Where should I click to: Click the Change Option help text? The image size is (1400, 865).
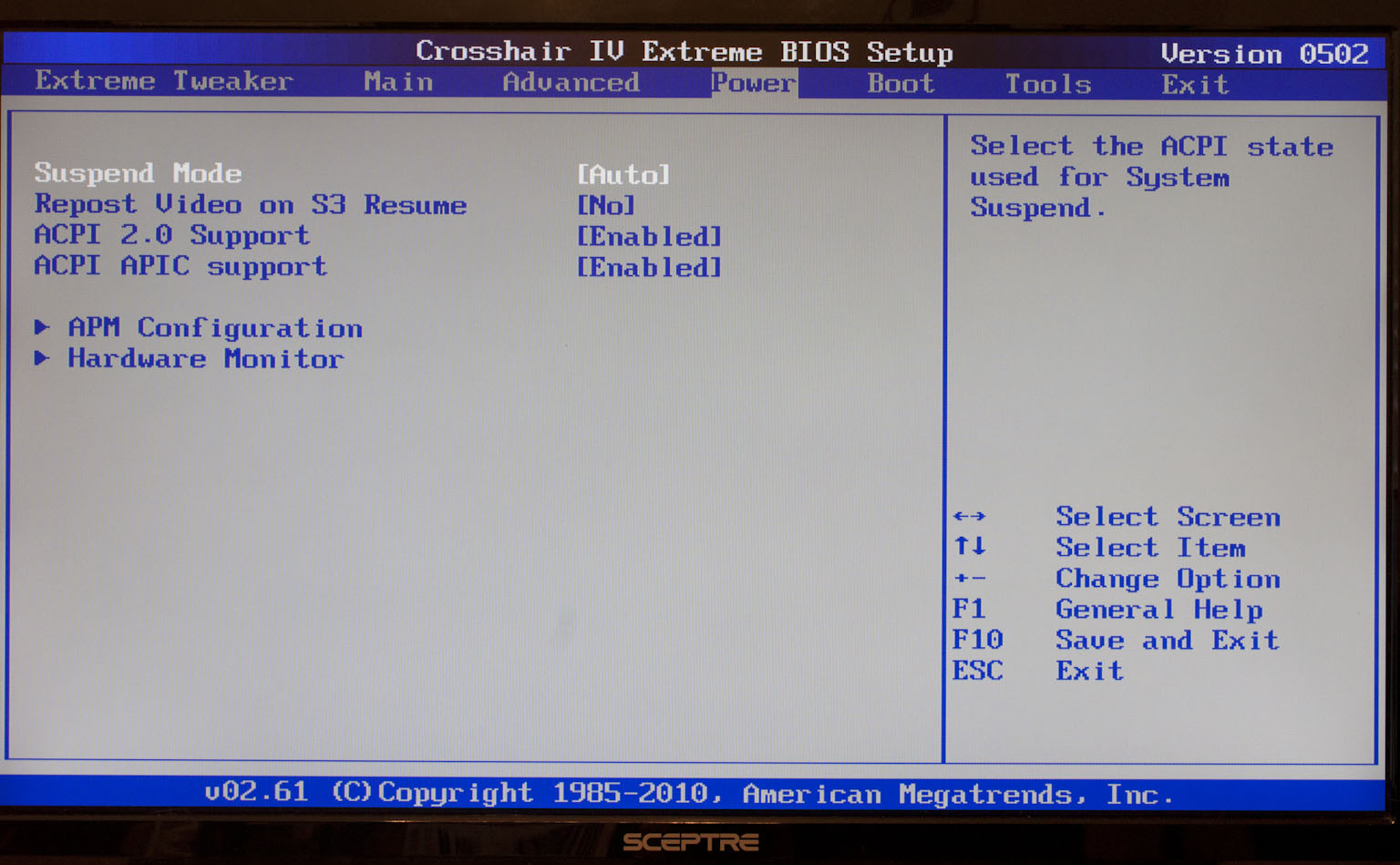[1168, 580]
